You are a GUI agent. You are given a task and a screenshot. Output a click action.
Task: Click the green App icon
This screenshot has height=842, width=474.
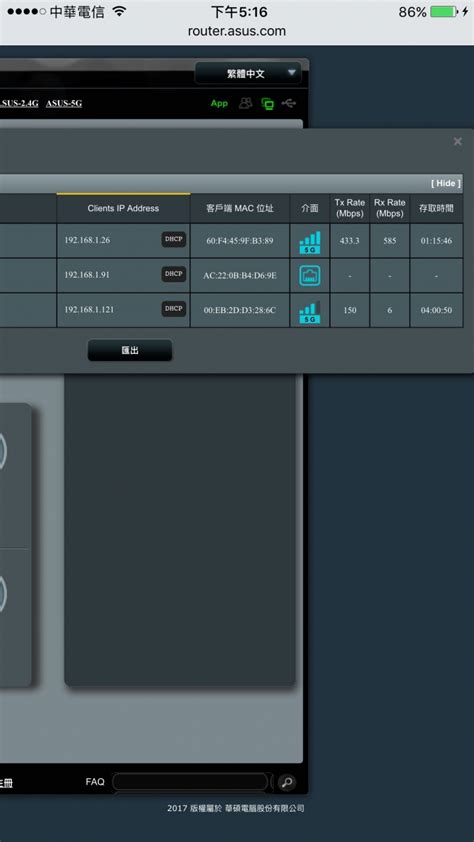[219, 104]
